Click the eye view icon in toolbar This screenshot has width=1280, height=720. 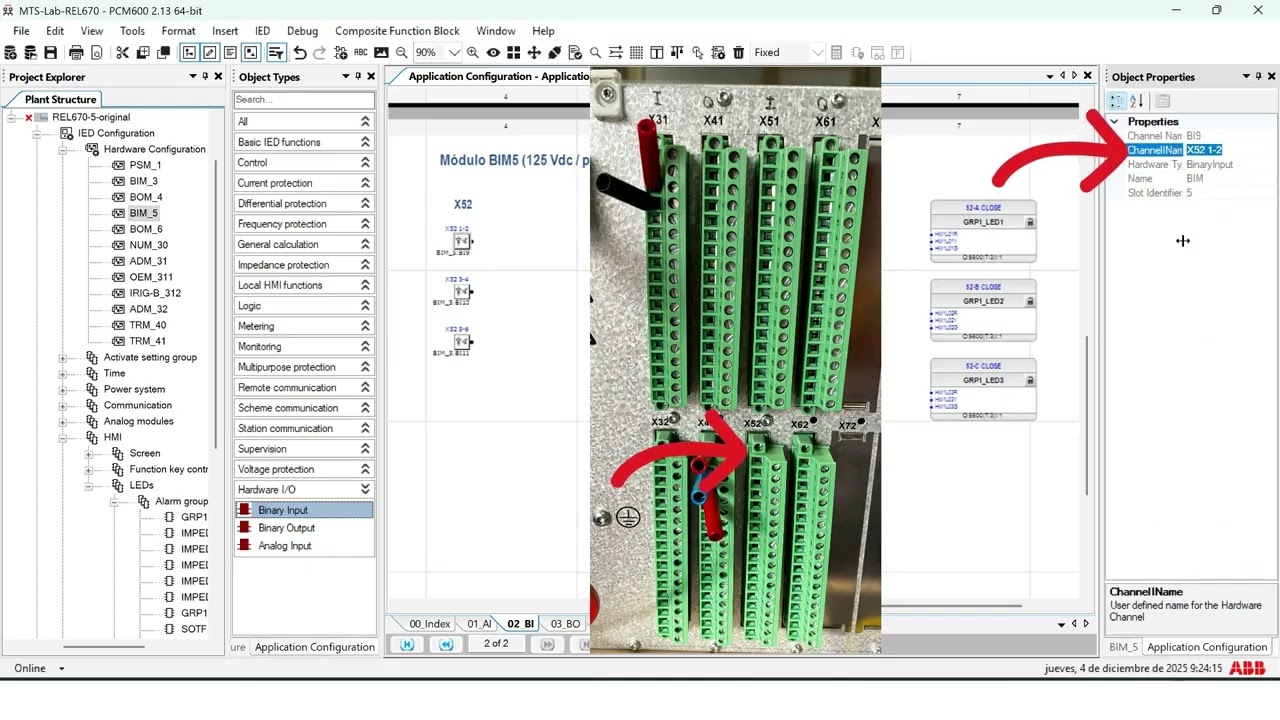click(x=493, y=53)
